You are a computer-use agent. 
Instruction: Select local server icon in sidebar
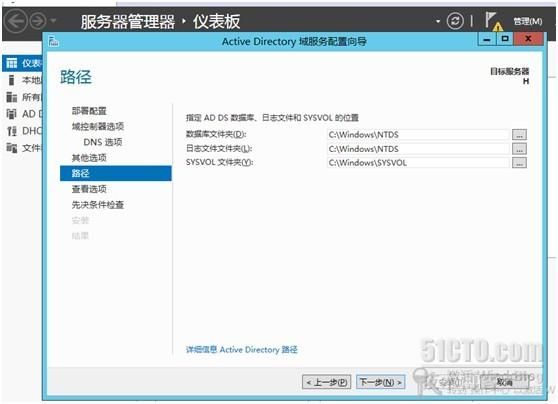pos(12,80)
